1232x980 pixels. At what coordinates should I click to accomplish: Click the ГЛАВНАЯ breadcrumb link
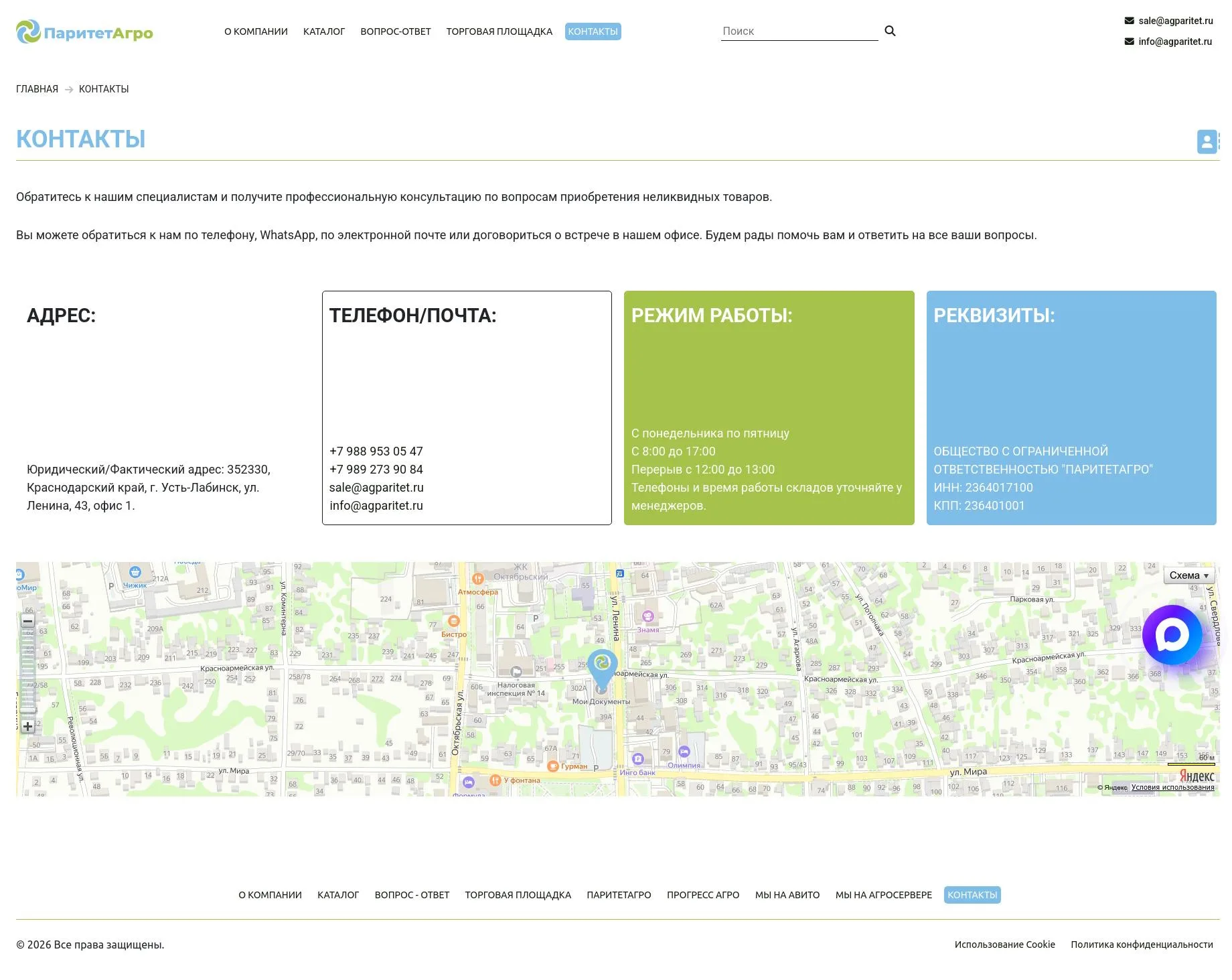[37, 89]
